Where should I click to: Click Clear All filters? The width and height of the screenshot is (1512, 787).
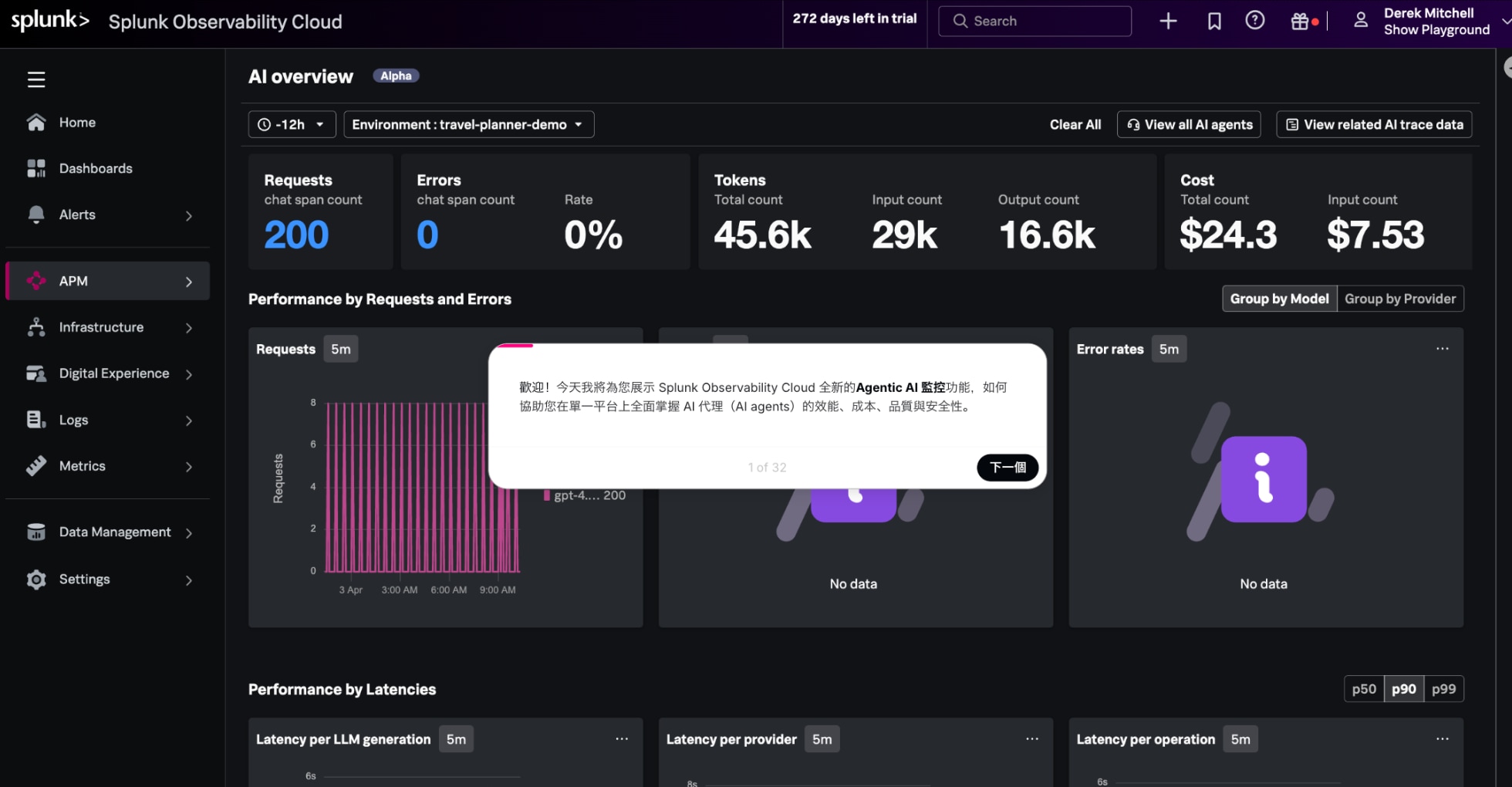[x=1075, y=124]
